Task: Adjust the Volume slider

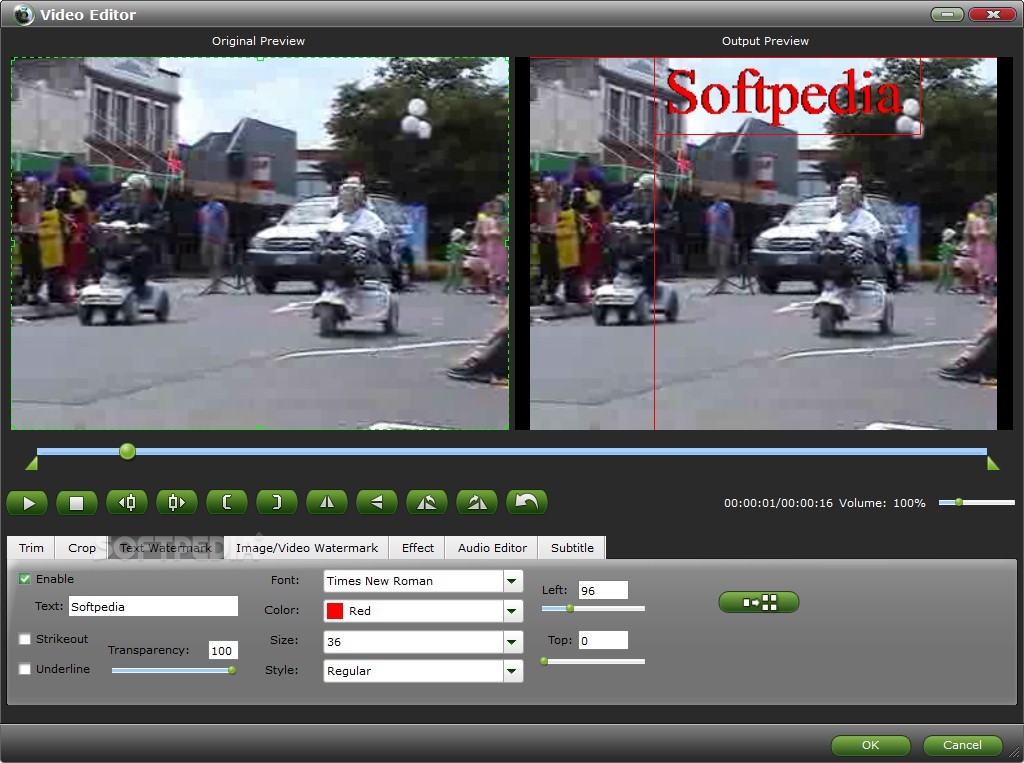Action: click(x=976, y=502)
